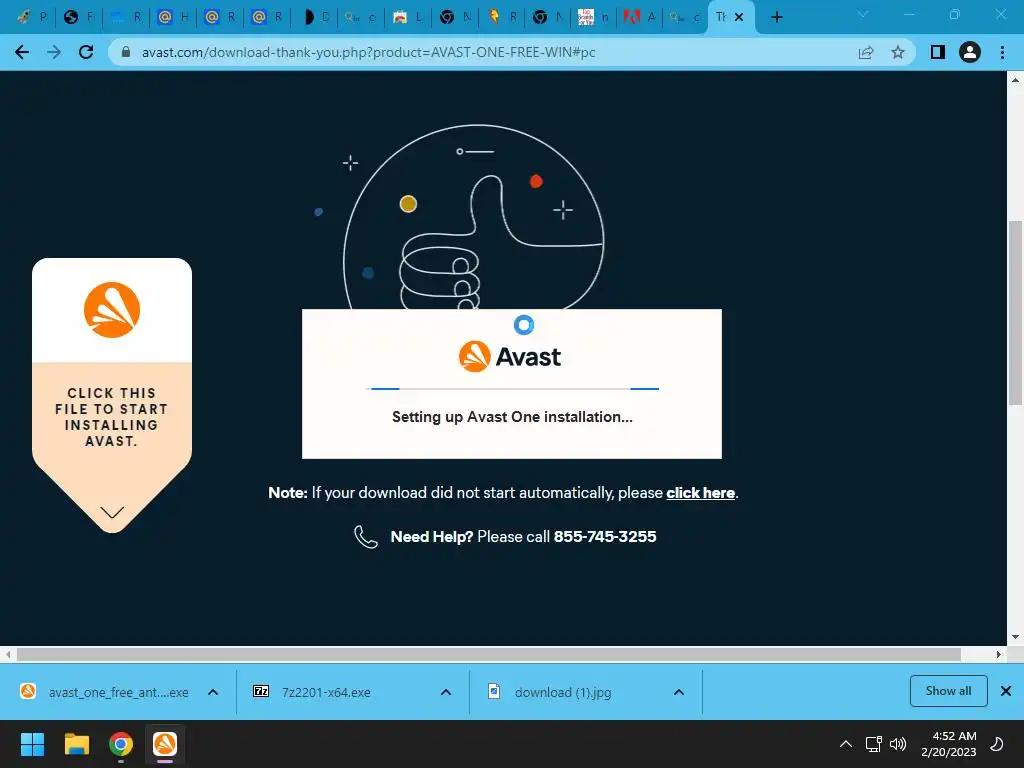Switch to the half-moon icon tab labeled D
This screenshot has height=768, width=1024.
pos(315,17)
